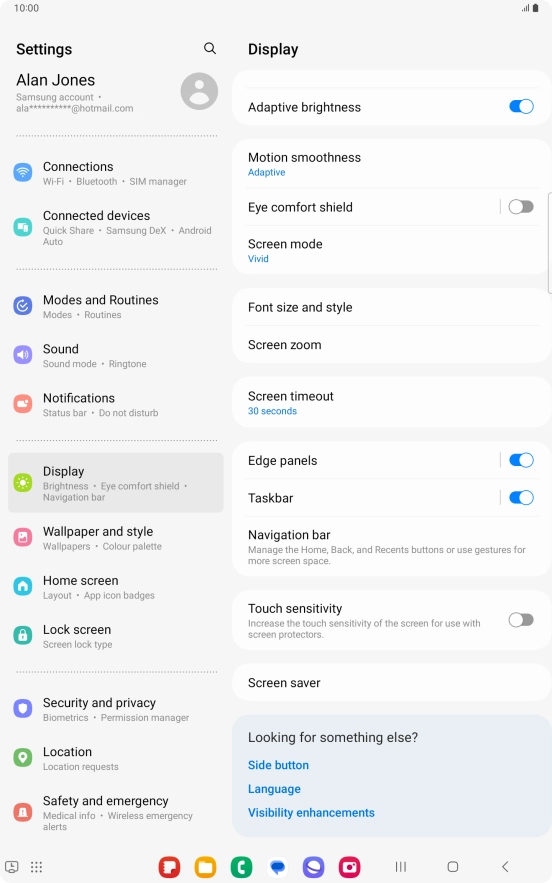Image resolution: width=552 pixels, height=883 pixels.
Task: Tap the Recents navigation button
Action: [401, 867]
